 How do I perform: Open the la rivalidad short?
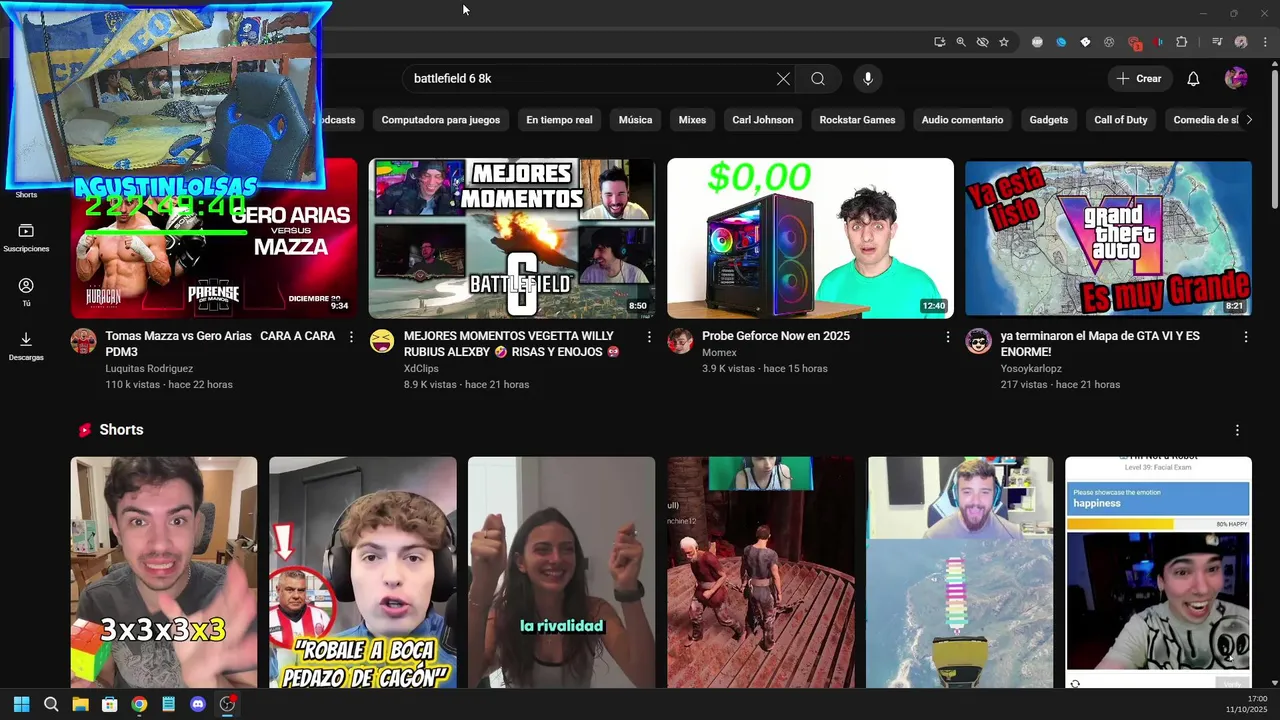(x=561, y=572)
